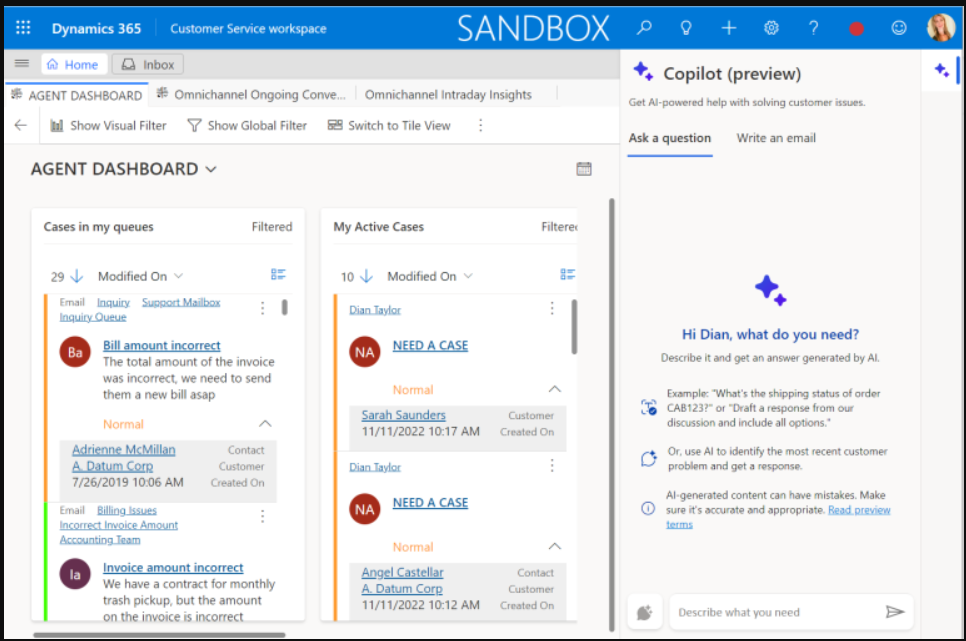Select the Inbox tab

(x=148, y=64)
